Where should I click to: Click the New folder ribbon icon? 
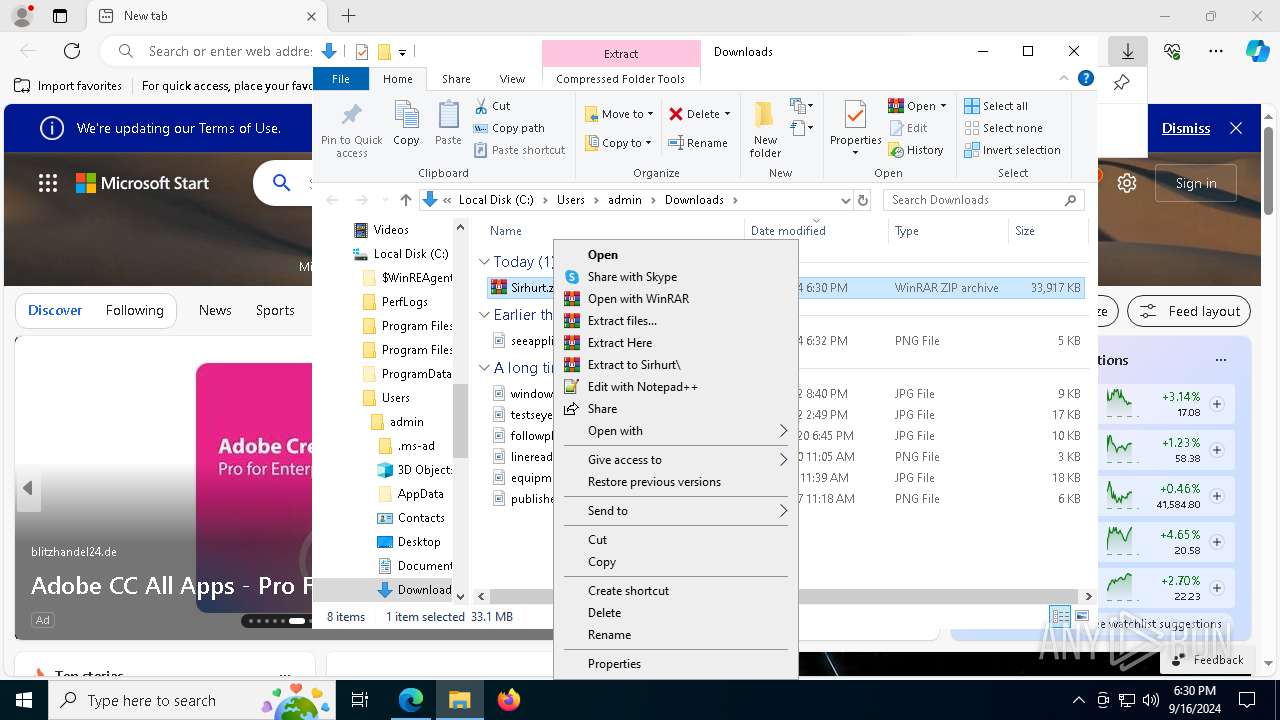click(x=765, y=129)
